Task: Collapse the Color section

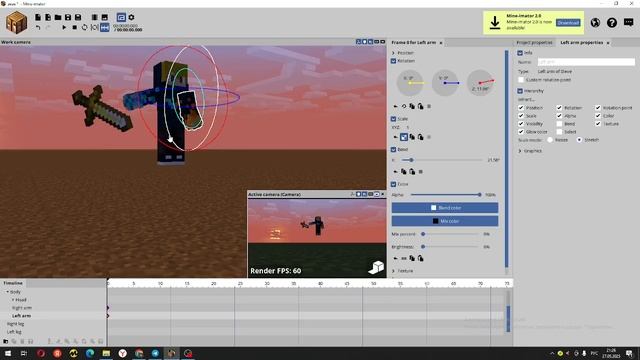Action: (x=393, y=184)
